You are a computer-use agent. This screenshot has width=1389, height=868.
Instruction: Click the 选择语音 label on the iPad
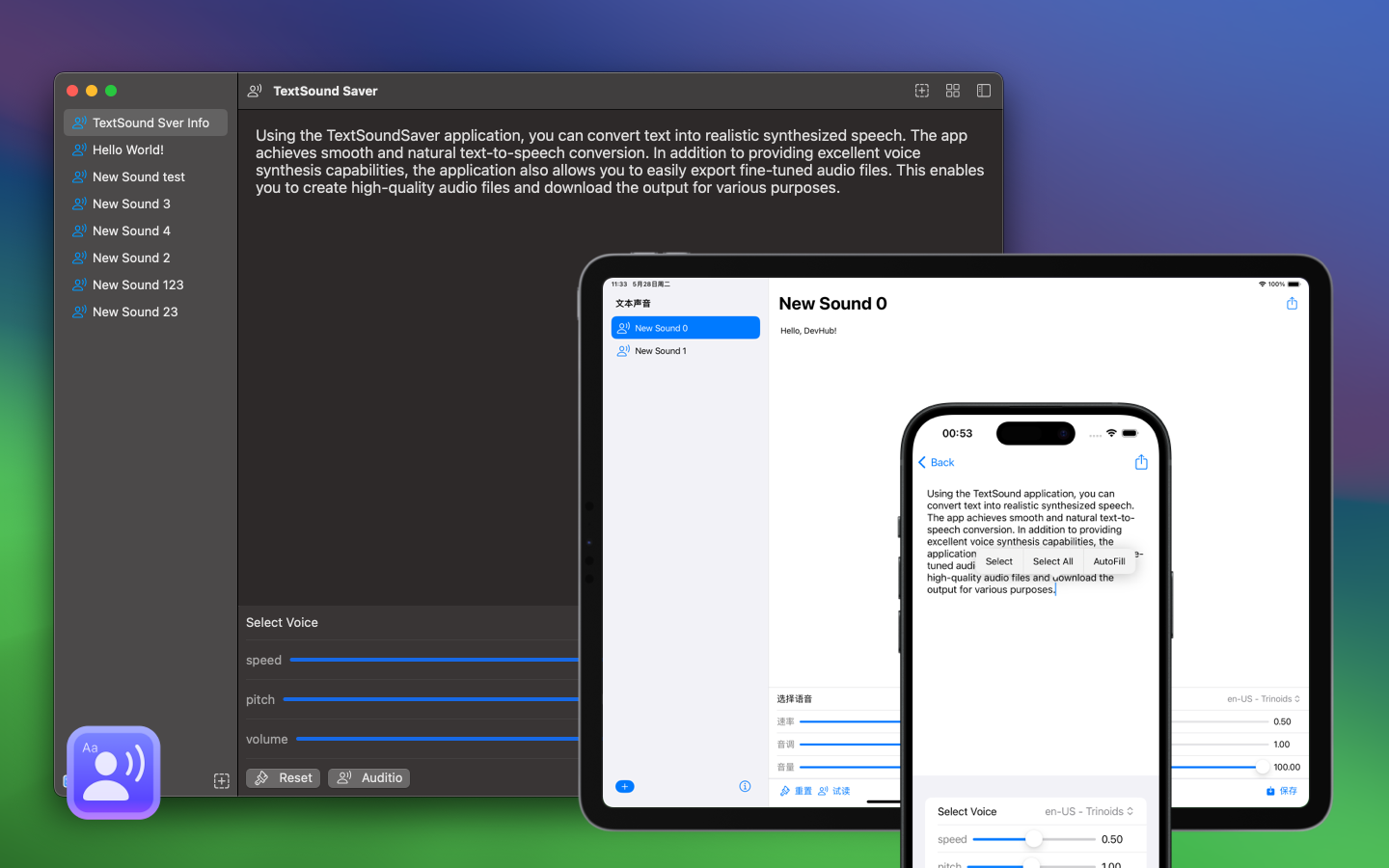point(795,699)
